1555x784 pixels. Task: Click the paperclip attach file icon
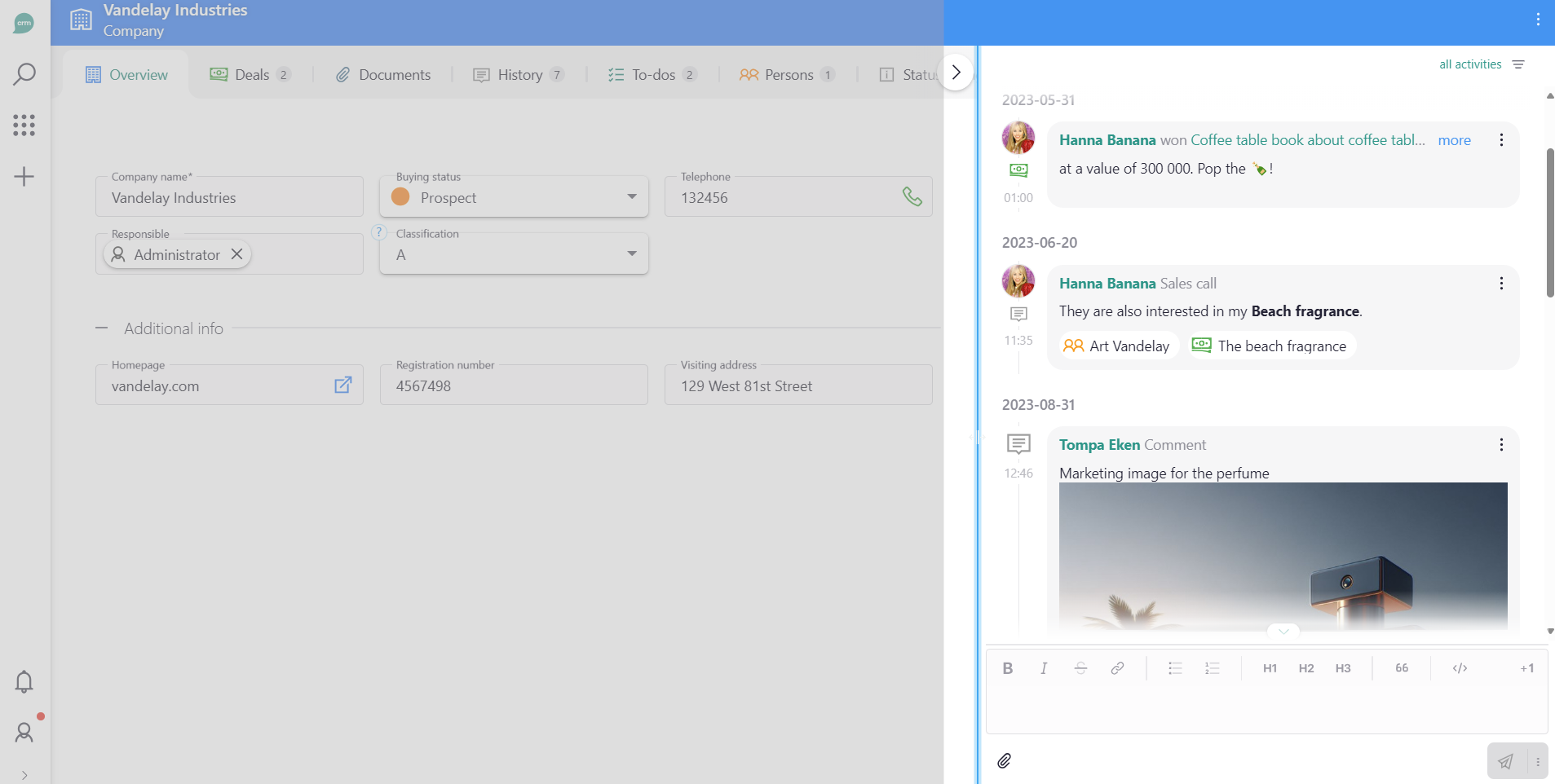tap(1005, 760)
